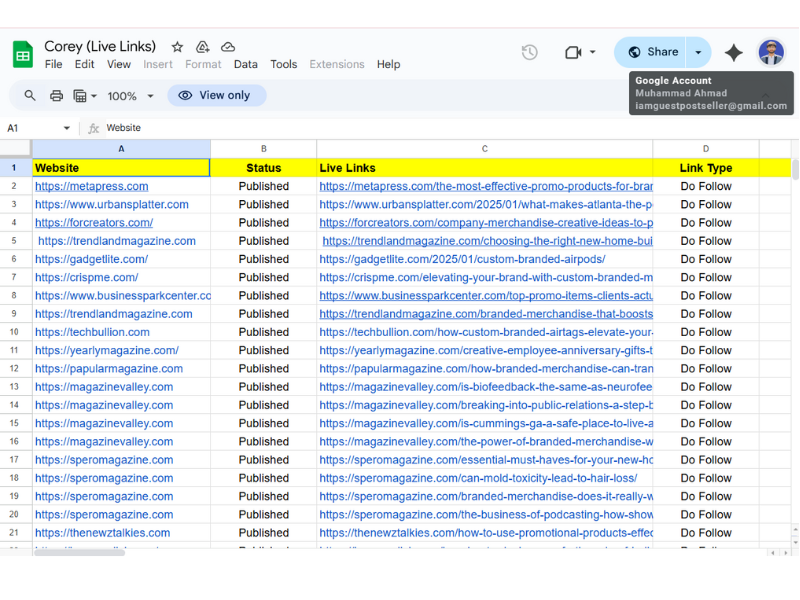
Task: Open the Extensions menu
Action: 337,64
